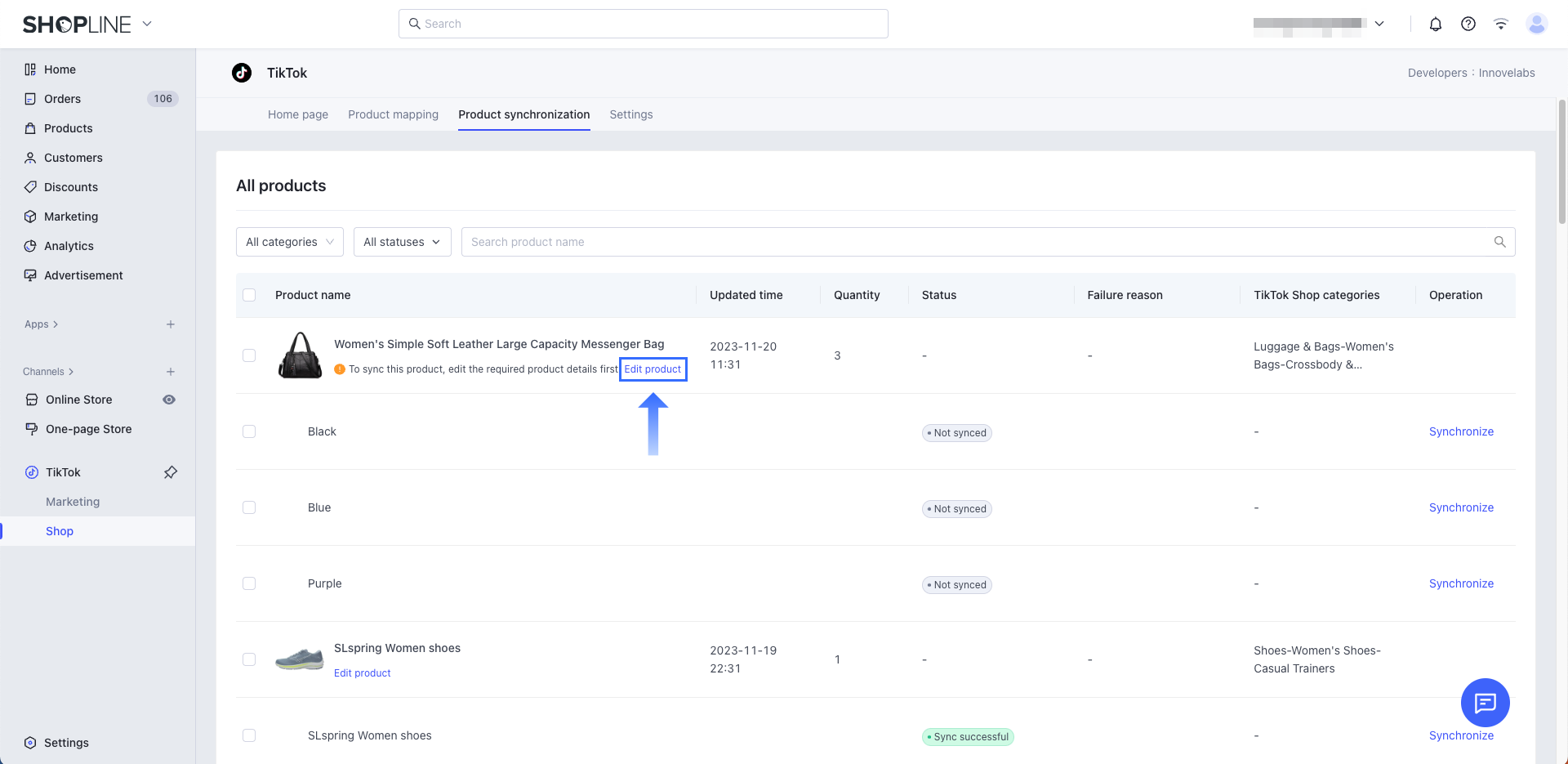Click the search magnifier in product search
Viewport: 1568px width, 764px height.
coord(1499,242)
